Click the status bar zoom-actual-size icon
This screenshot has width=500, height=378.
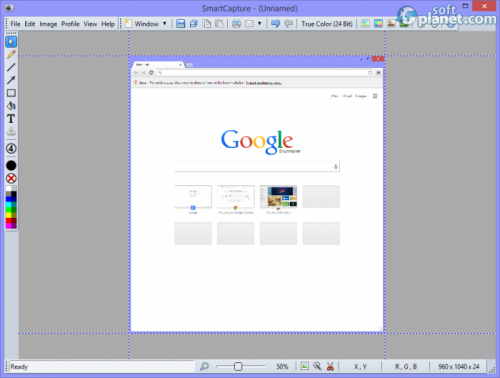(317, 366)
